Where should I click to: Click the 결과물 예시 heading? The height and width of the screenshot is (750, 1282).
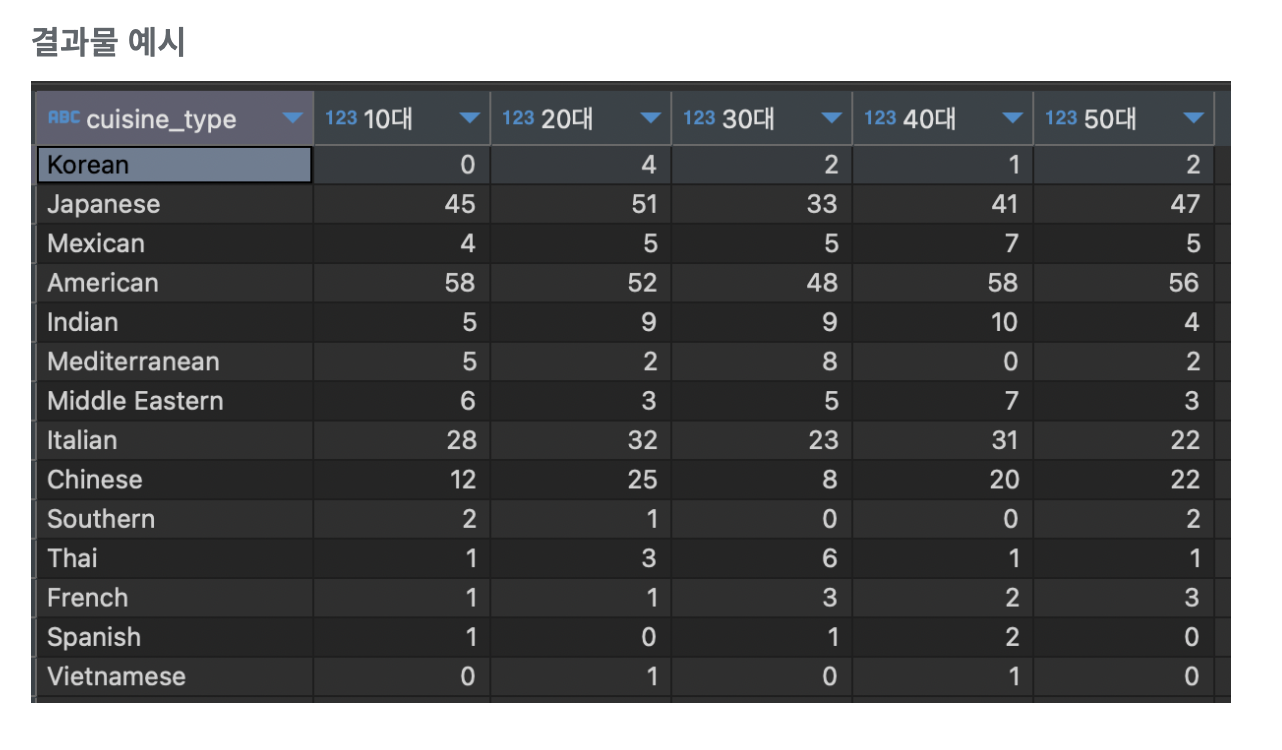[x=108, y=42]
